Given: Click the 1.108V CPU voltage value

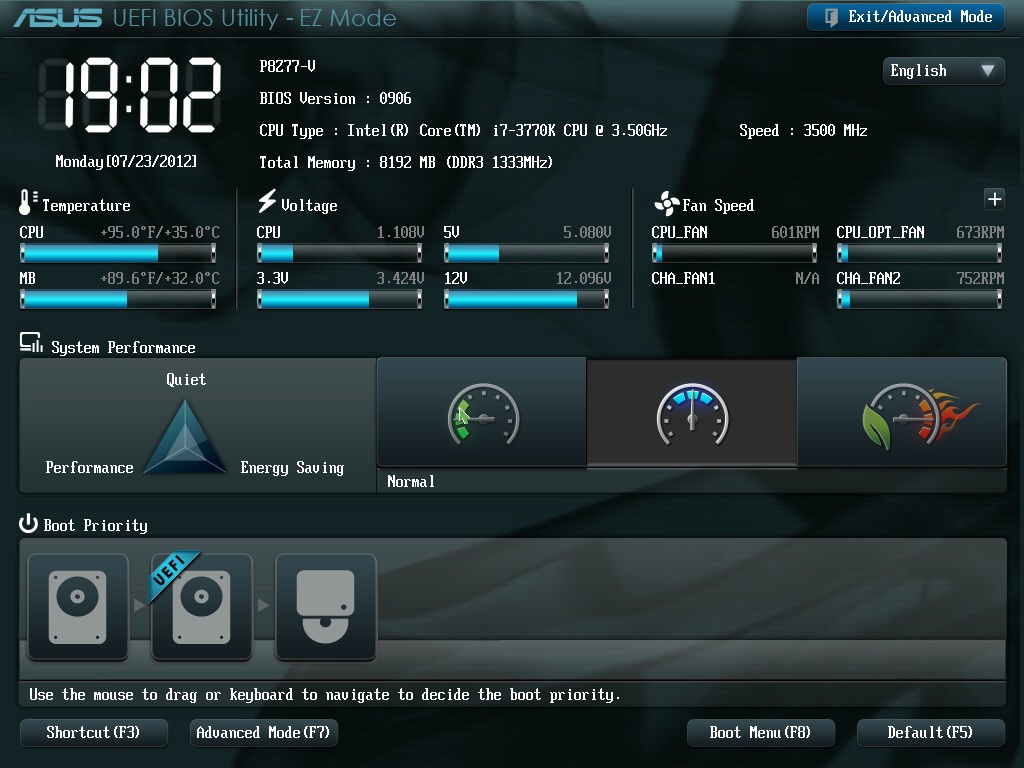Looking at the screenshot, I should point(400,232).
